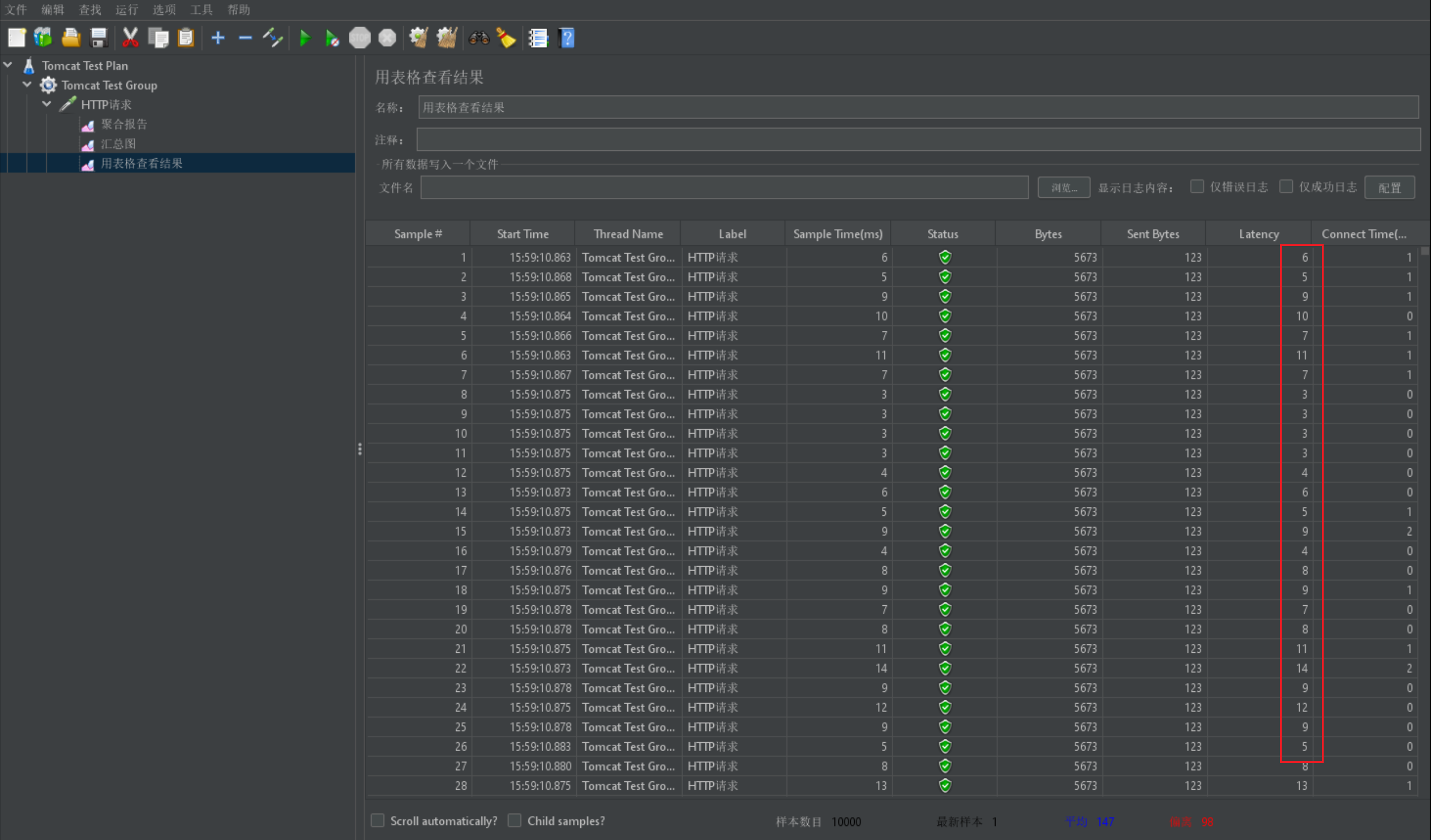The width and height of the screenshot is (1431, 840).
Task: Select start time 15:59:10.883 cell
Action: point(524,746)
